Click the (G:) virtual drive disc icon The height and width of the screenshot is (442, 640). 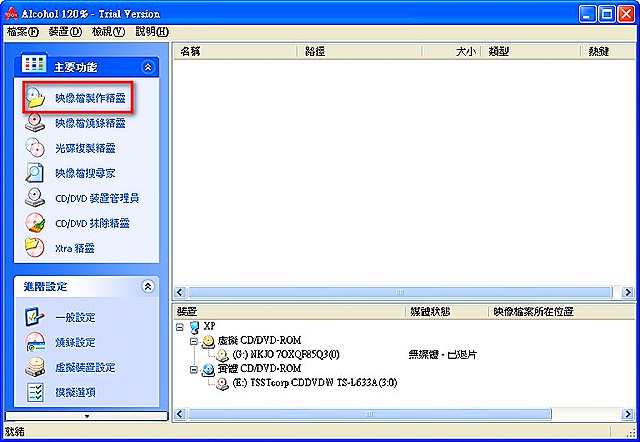click(x=222, y=355)
